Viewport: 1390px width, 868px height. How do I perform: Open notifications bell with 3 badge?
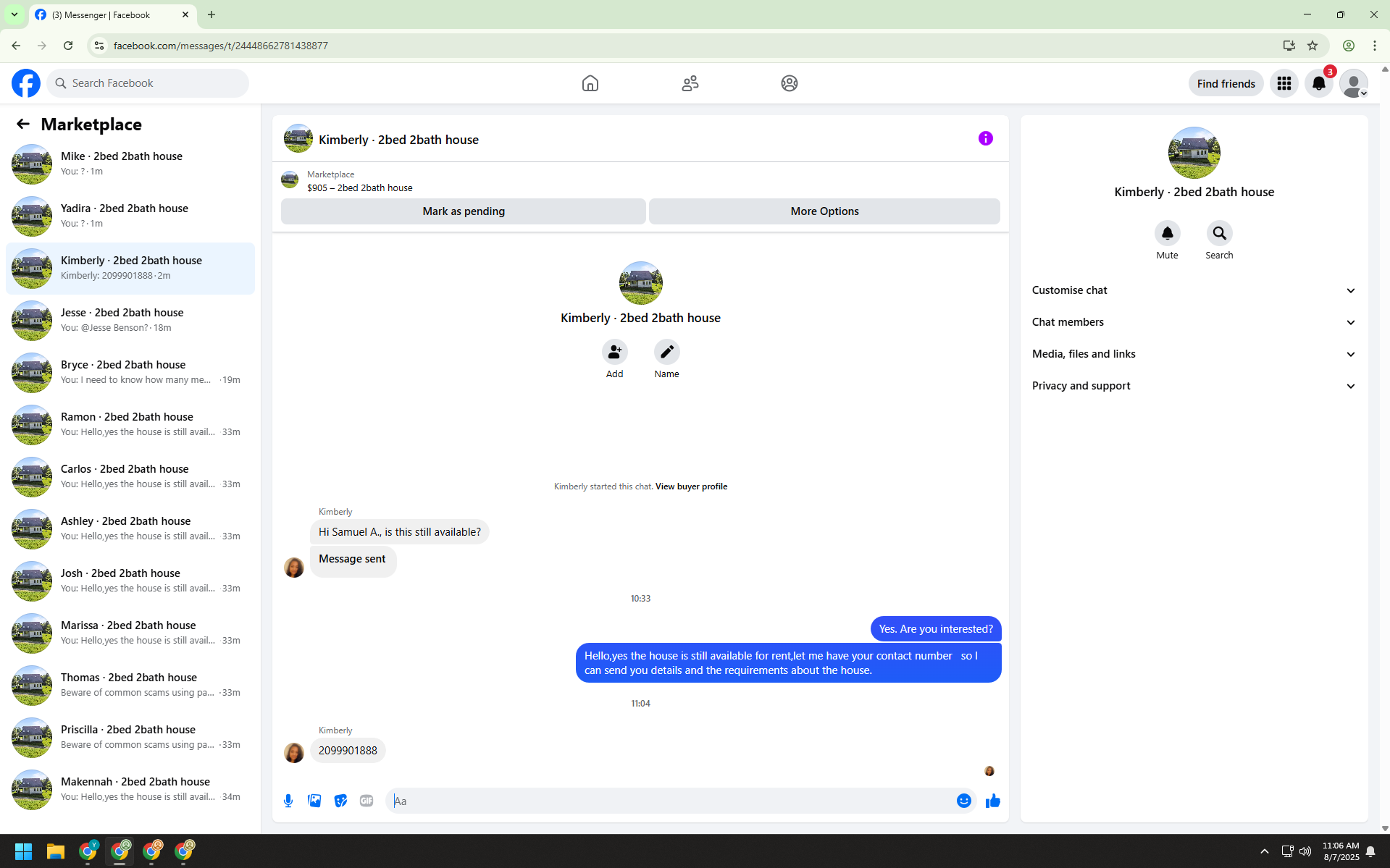point(1319,83)
